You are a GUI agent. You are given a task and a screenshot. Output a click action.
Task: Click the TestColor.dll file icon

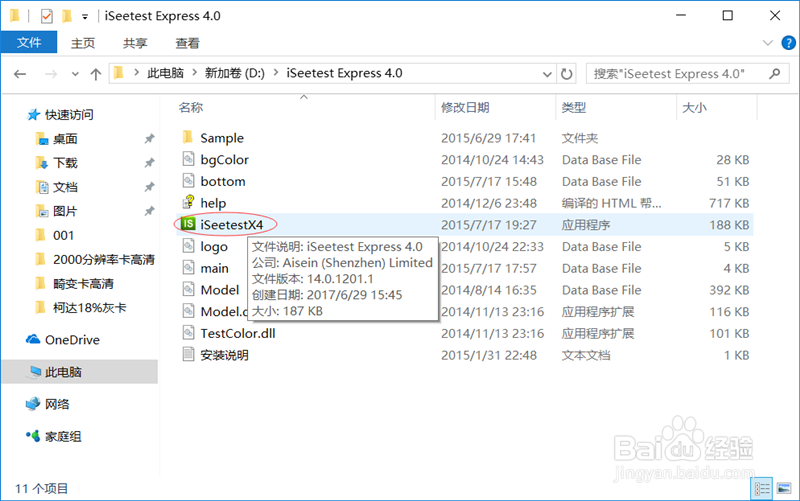point(188,333)
